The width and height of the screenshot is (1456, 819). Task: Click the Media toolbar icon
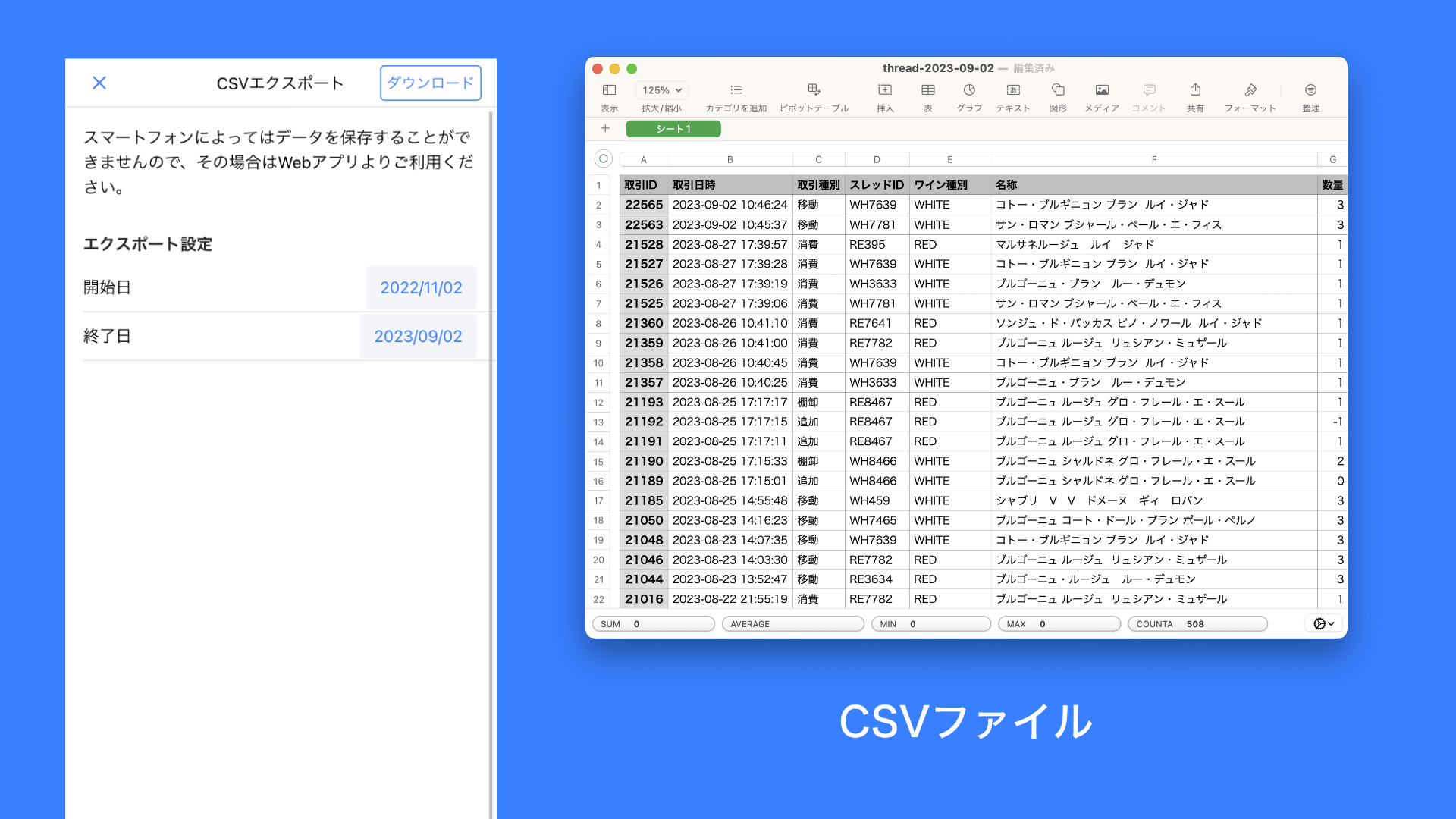pos(1102,90)
